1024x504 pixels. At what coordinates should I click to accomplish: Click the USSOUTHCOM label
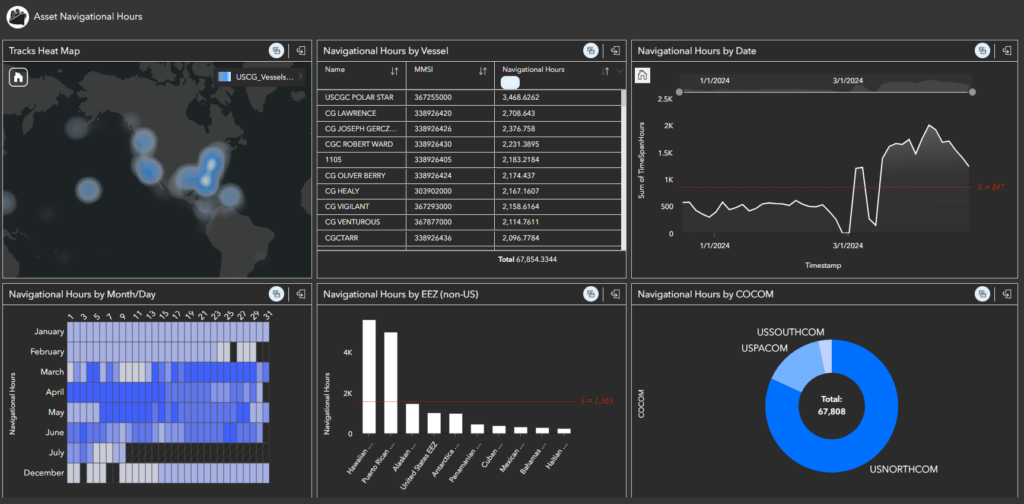coord(791,332)
